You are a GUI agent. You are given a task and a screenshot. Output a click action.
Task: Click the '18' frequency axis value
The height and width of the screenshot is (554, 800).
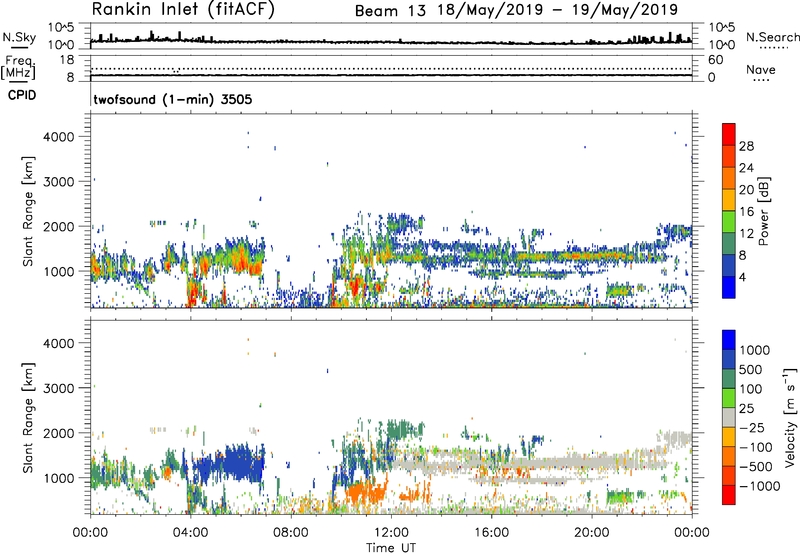tap(66, 60)
